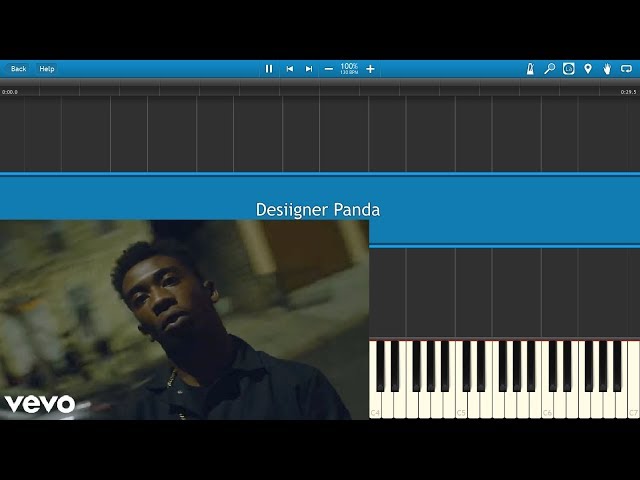Decrease playback speed with minus button
Image resolution: width=640 pixels, height=480 pixels.
click(x=329, y=69)
